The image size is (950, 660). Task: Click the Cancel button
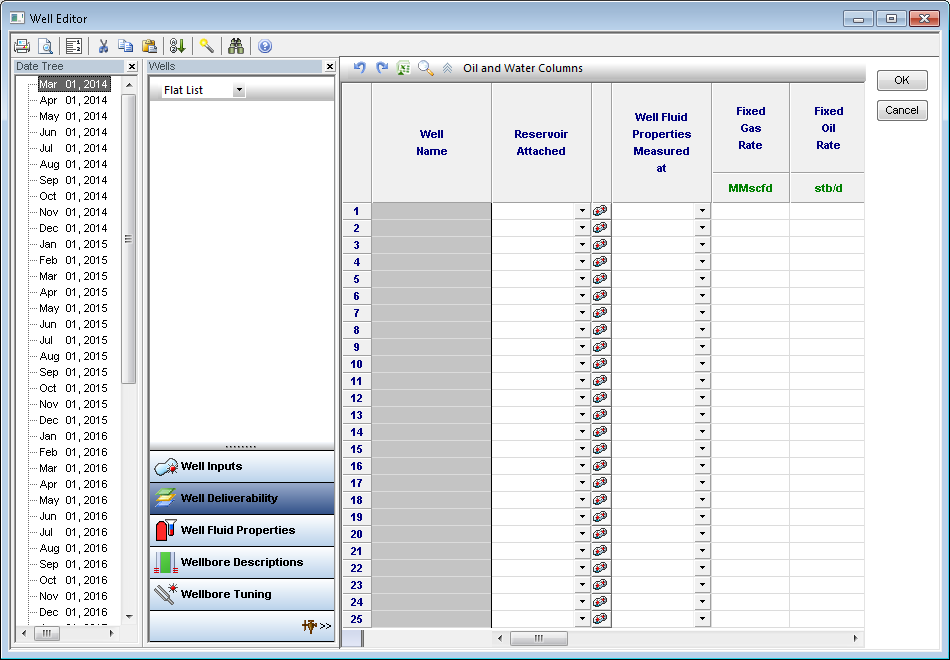coord(902,110)
